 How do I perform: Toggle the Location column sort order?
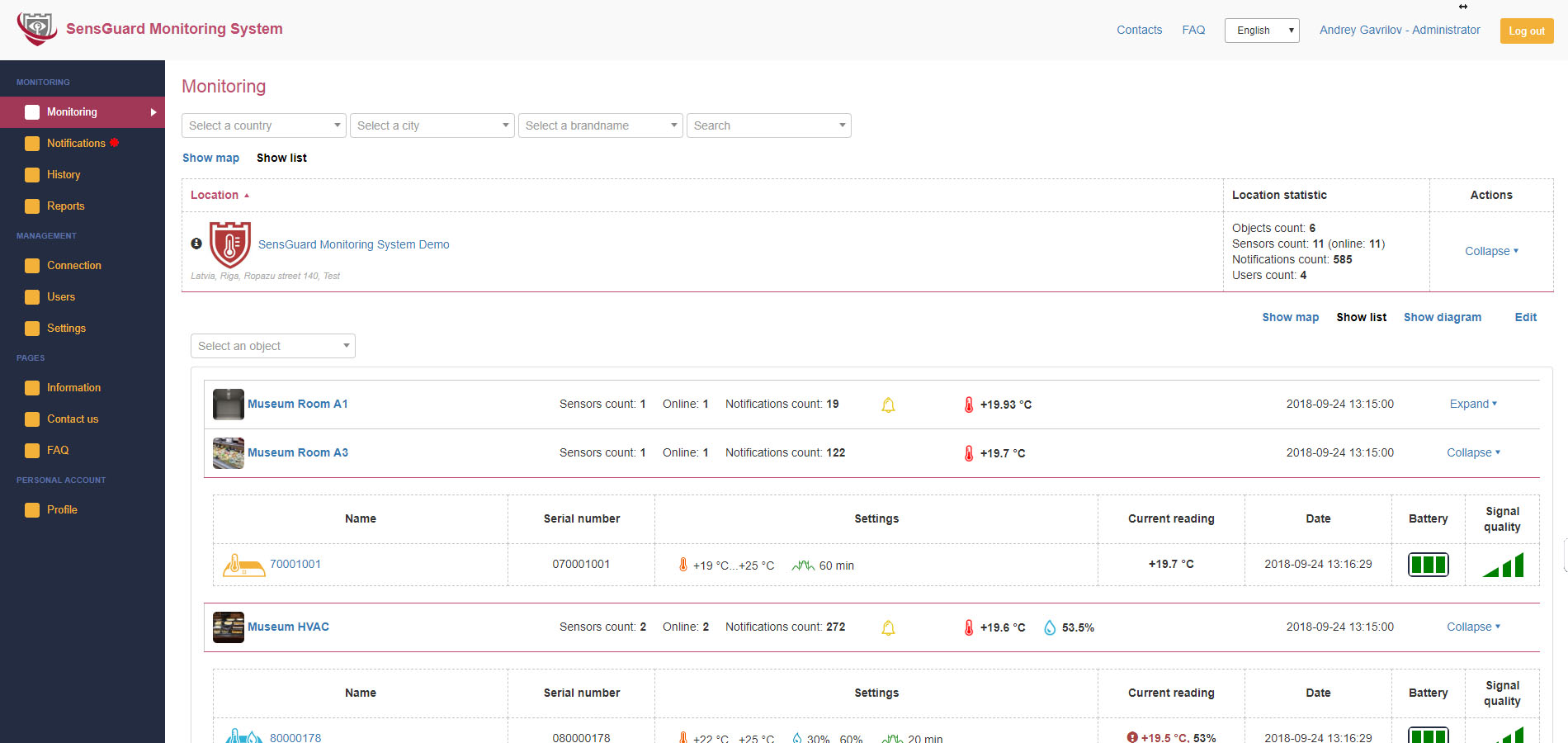(215, 195)
